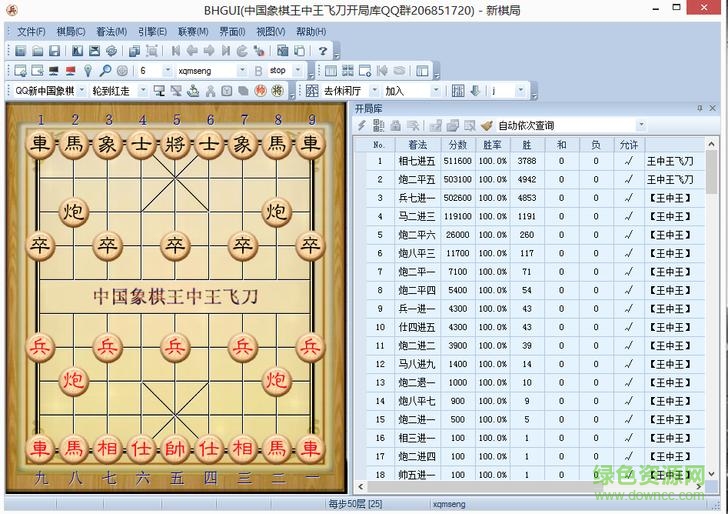Open the small dropdown showing i
This screenshot has width=728, height=514.
pyautogui.click(x=520, y=91)
